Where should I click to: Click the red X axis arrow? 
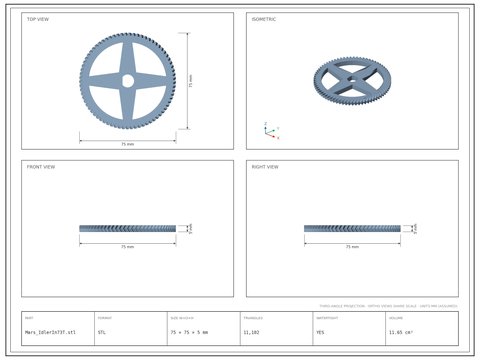(271, 135)
